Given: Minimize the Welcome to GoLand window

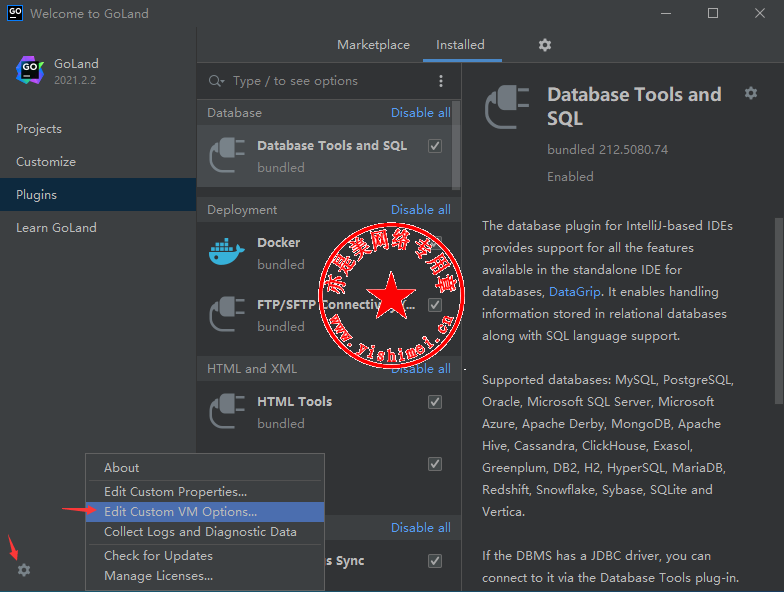Looking at the screenshot, I should click(x=666, y=13).
